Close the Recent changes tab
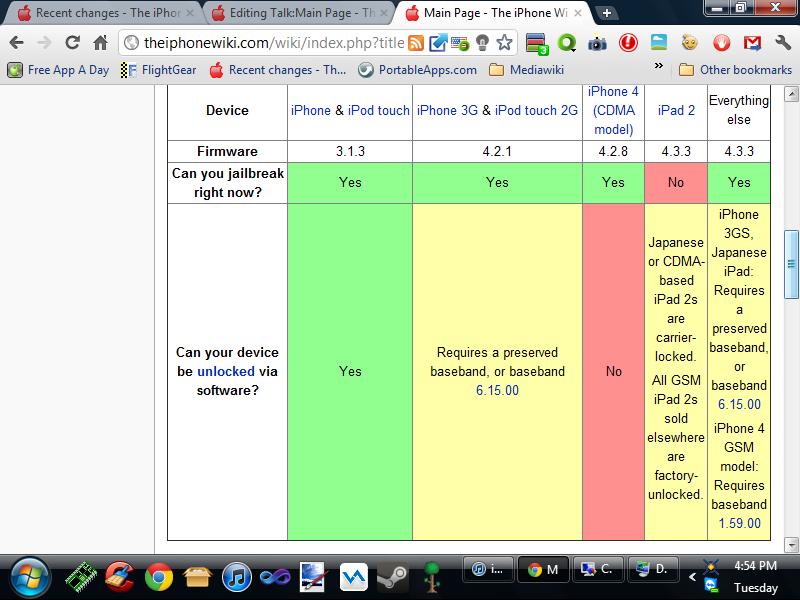Viewport: 800px width, 600px height. 190,13
